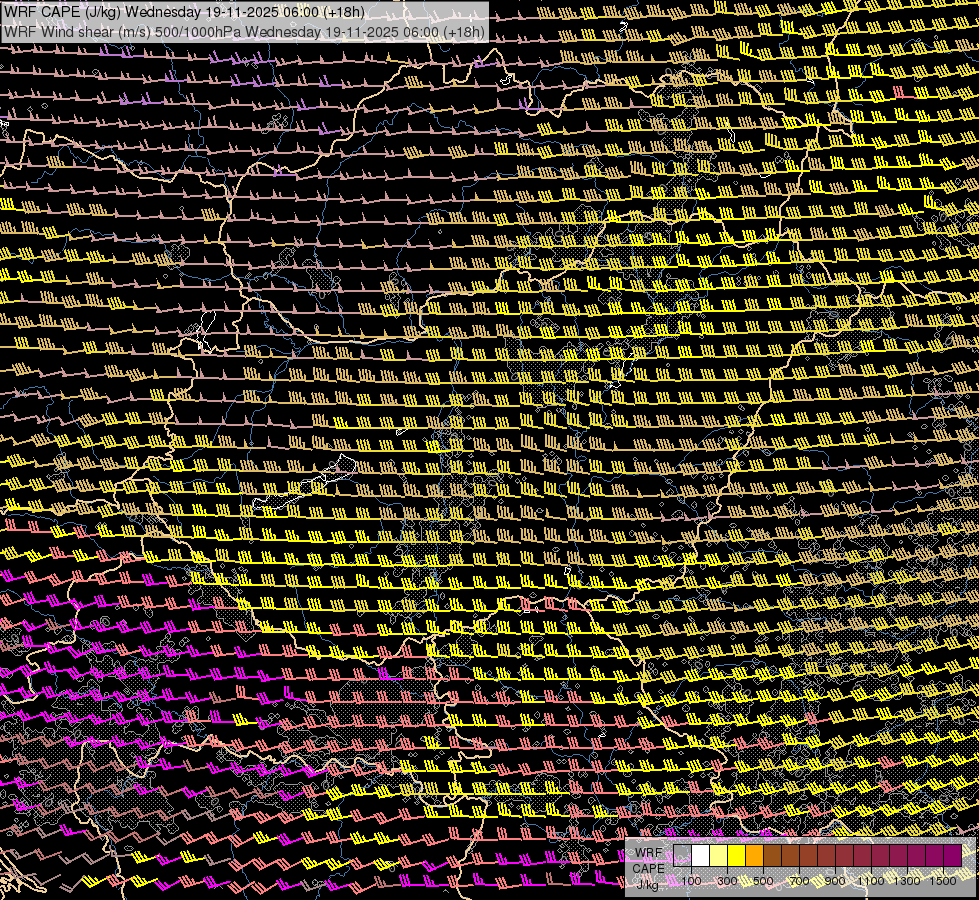
Task: Click the WRF CAPE (J/kg) title line
Action: [x=184, y=12]
